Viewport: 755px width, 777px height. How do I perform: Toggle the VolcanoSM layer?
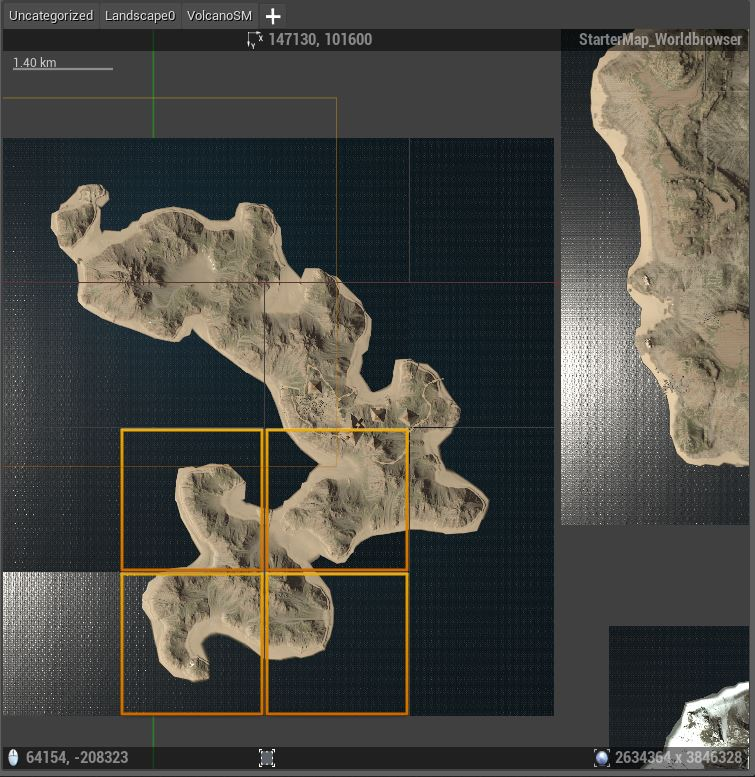point(219,16)
